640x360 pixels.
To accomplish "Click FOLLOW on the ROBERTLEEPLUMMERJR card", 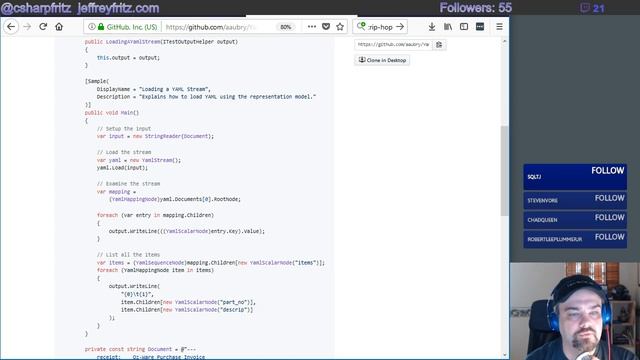I will [x=609, y=237].
